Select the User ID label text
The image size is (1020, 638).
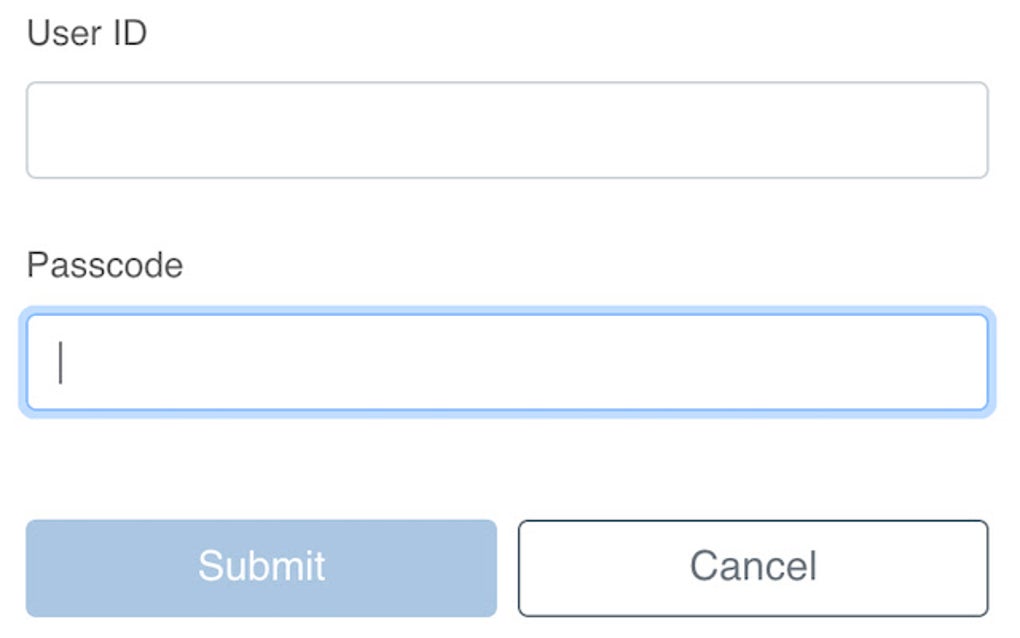87,33
